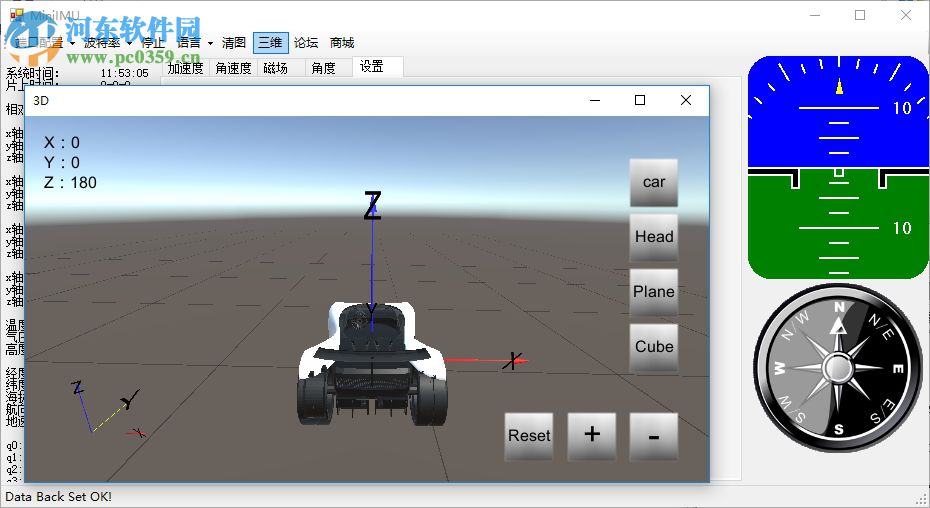
Task: Choose the Plane model
Action: click(654, 292)
